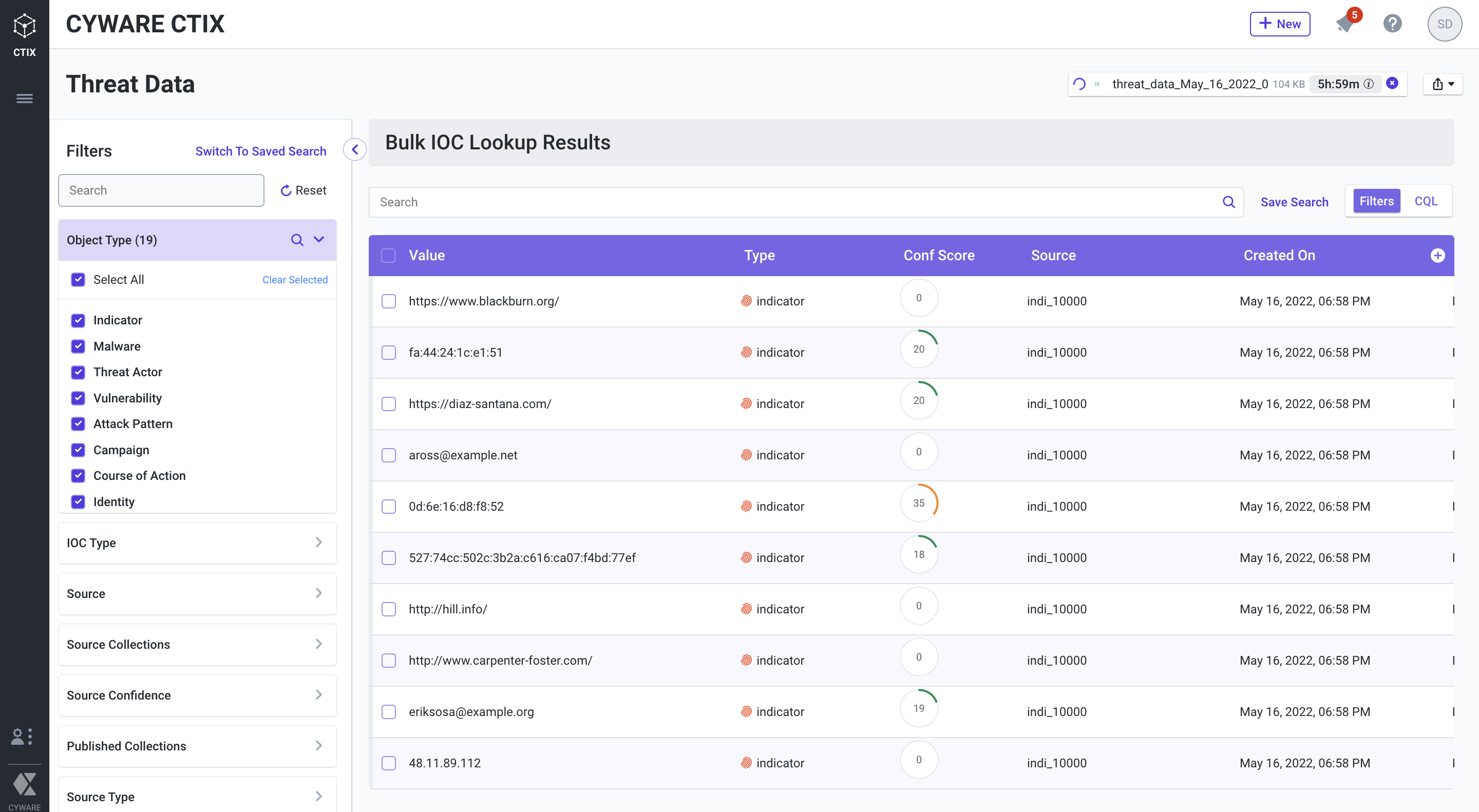The image size is (1479, 812).
Task: Select the Filters tab
Action: [x=1376, y=201]
